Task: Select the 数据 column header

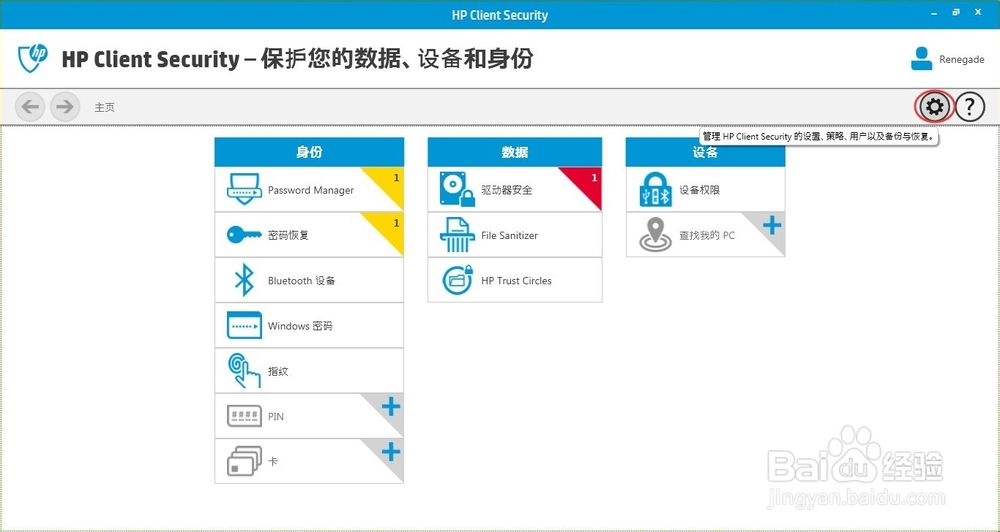Action: [515, 152]
